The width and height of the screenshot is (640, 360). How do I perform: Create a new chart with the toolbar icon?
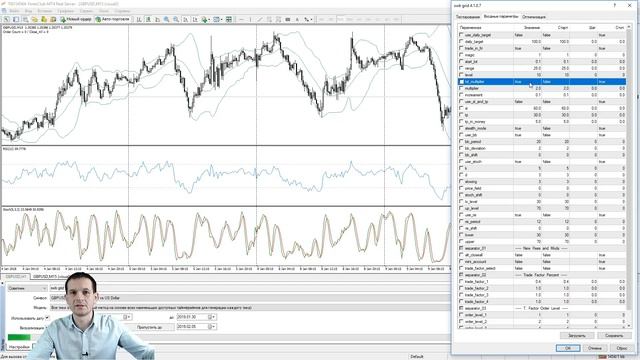7,19
